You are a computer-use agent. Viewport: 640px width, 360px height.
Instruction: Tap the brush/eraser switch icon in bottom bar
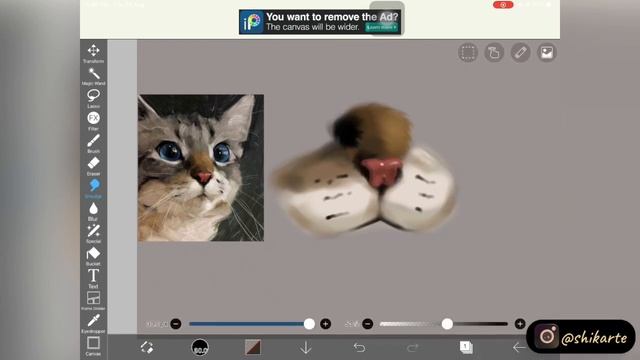[x=147, y=347]
